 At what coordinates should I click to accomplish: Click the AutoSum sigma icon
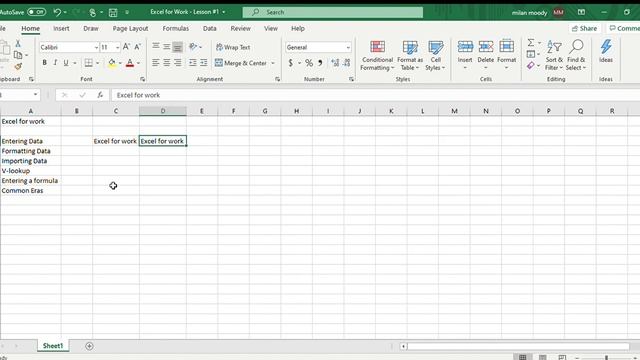coord(530,43)
